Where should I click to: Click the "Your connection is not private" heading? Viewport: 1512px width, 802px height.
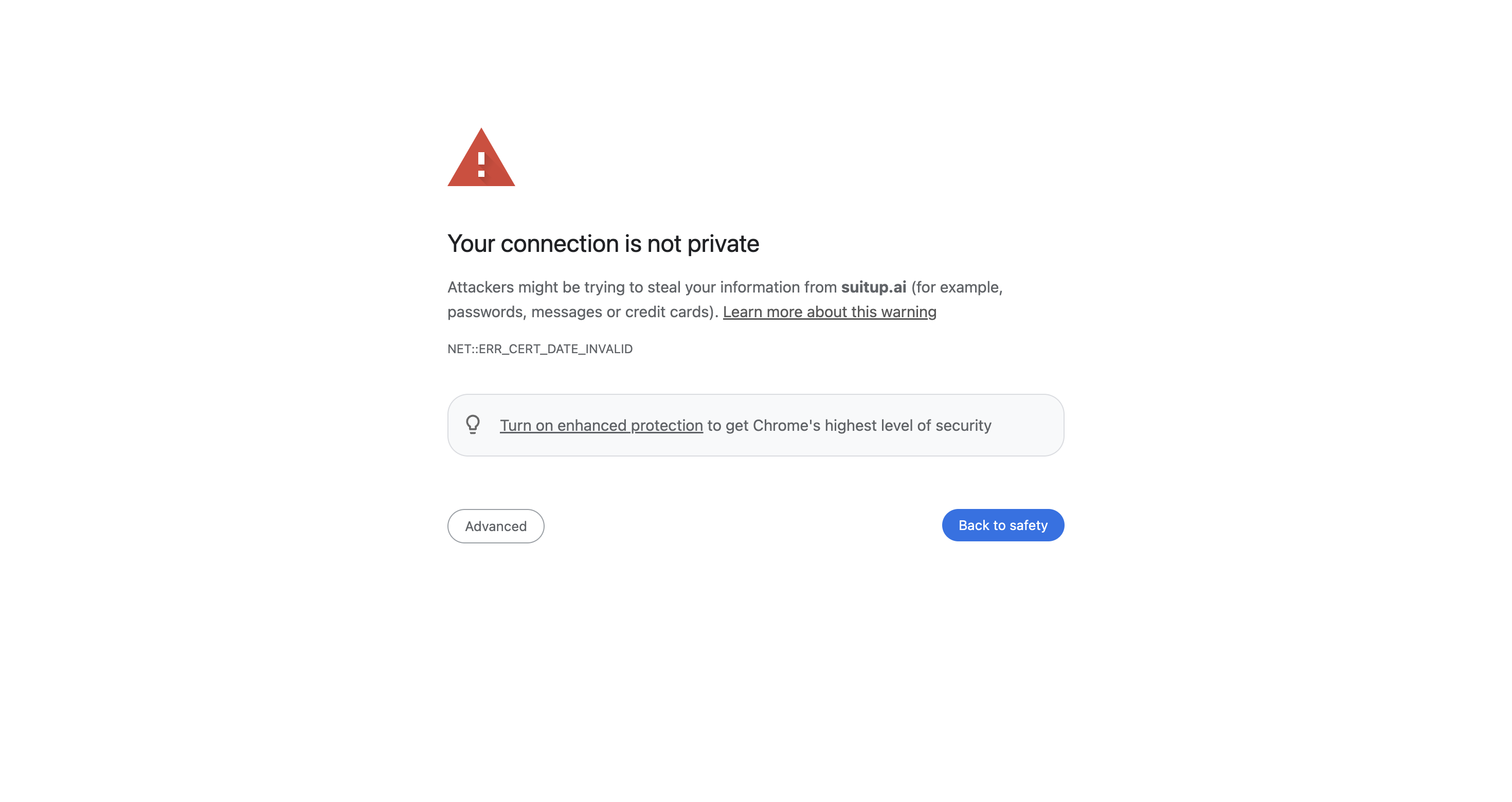point(603,244)
